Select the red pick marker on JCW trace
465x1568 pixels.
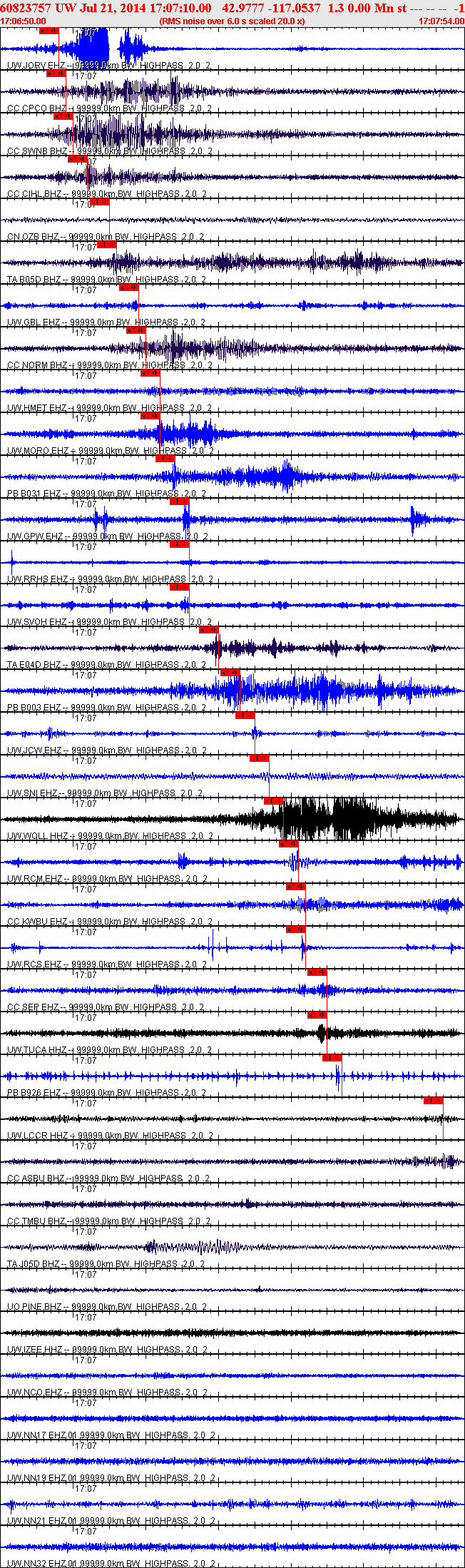[245, 716]
